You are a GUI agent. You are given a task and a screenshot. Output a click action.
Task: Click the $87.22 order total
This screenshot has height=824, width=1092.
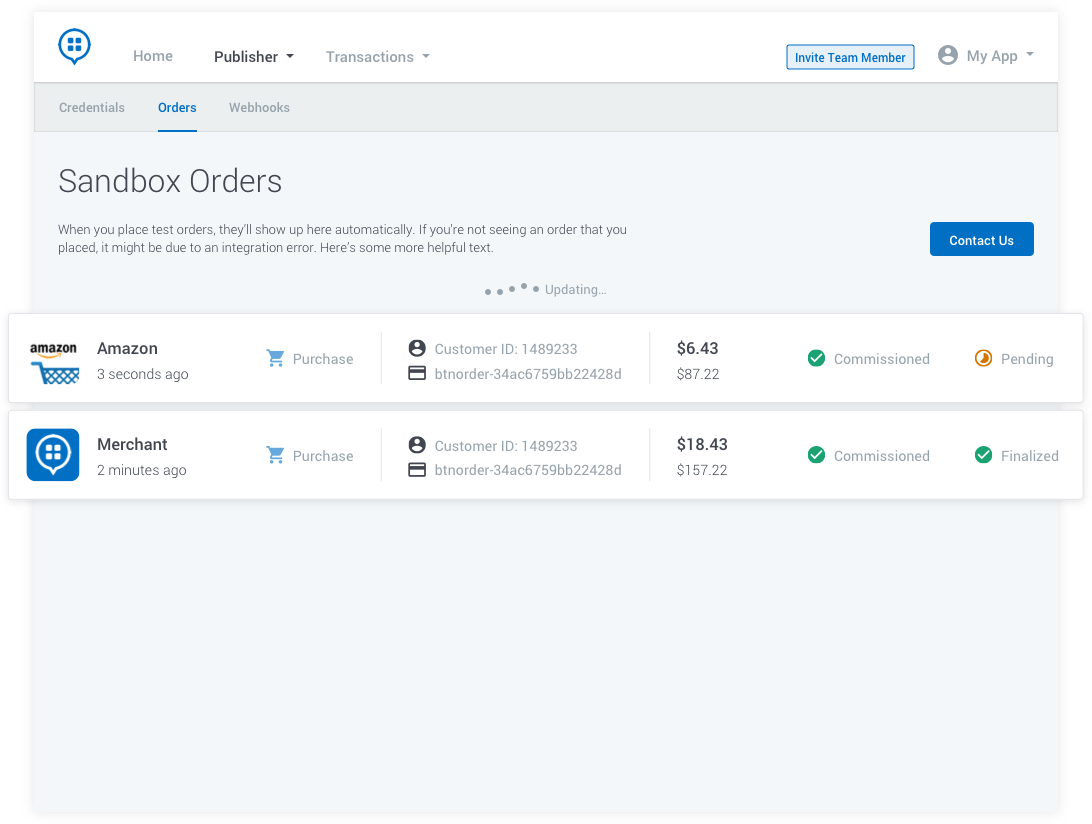[x=698, y=374]
